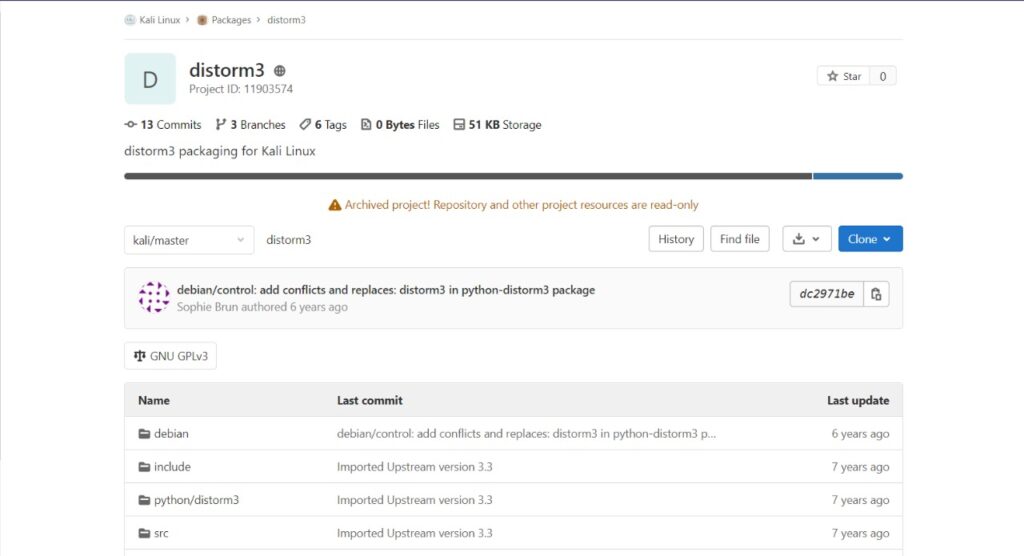Click the public globe visibility icon
The image size is (1024, 556).
coord(280,71)
